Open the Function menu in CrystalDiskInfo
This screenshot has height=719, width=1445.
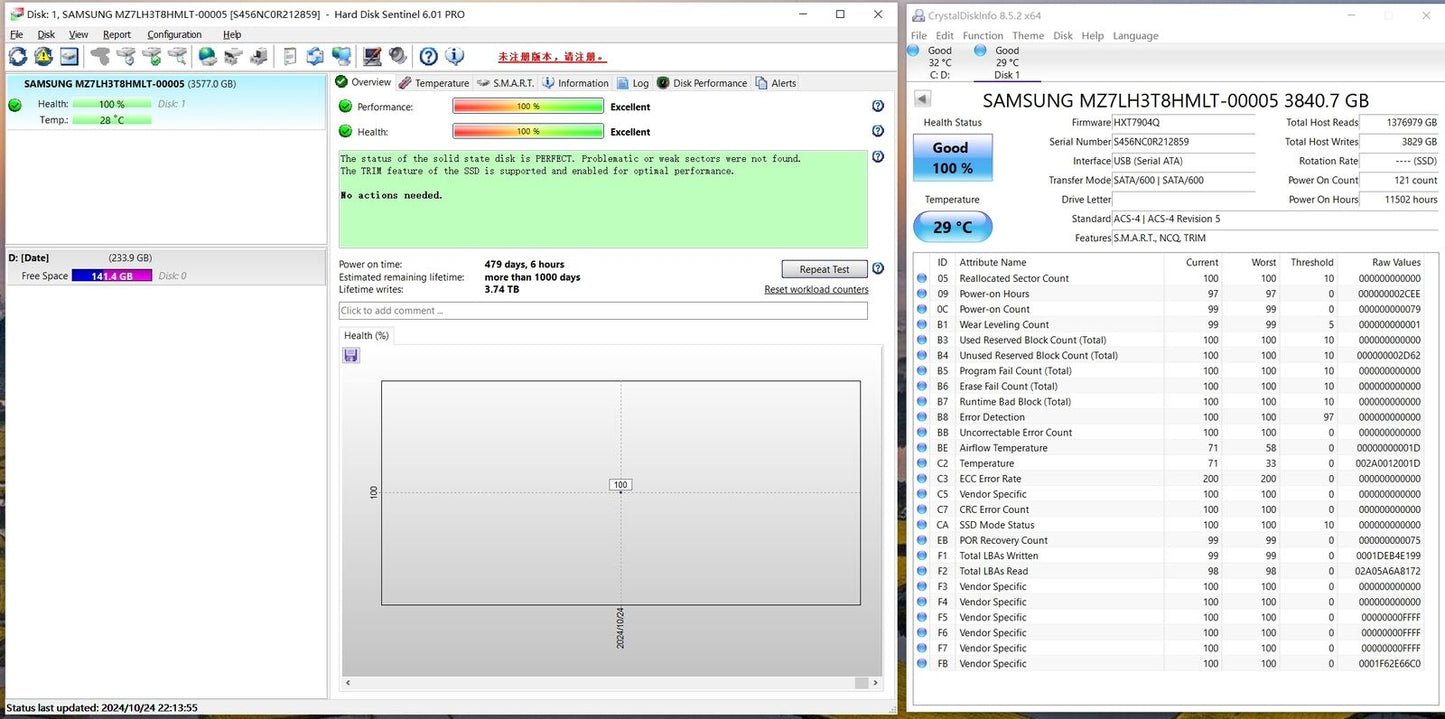pos(983,36)
